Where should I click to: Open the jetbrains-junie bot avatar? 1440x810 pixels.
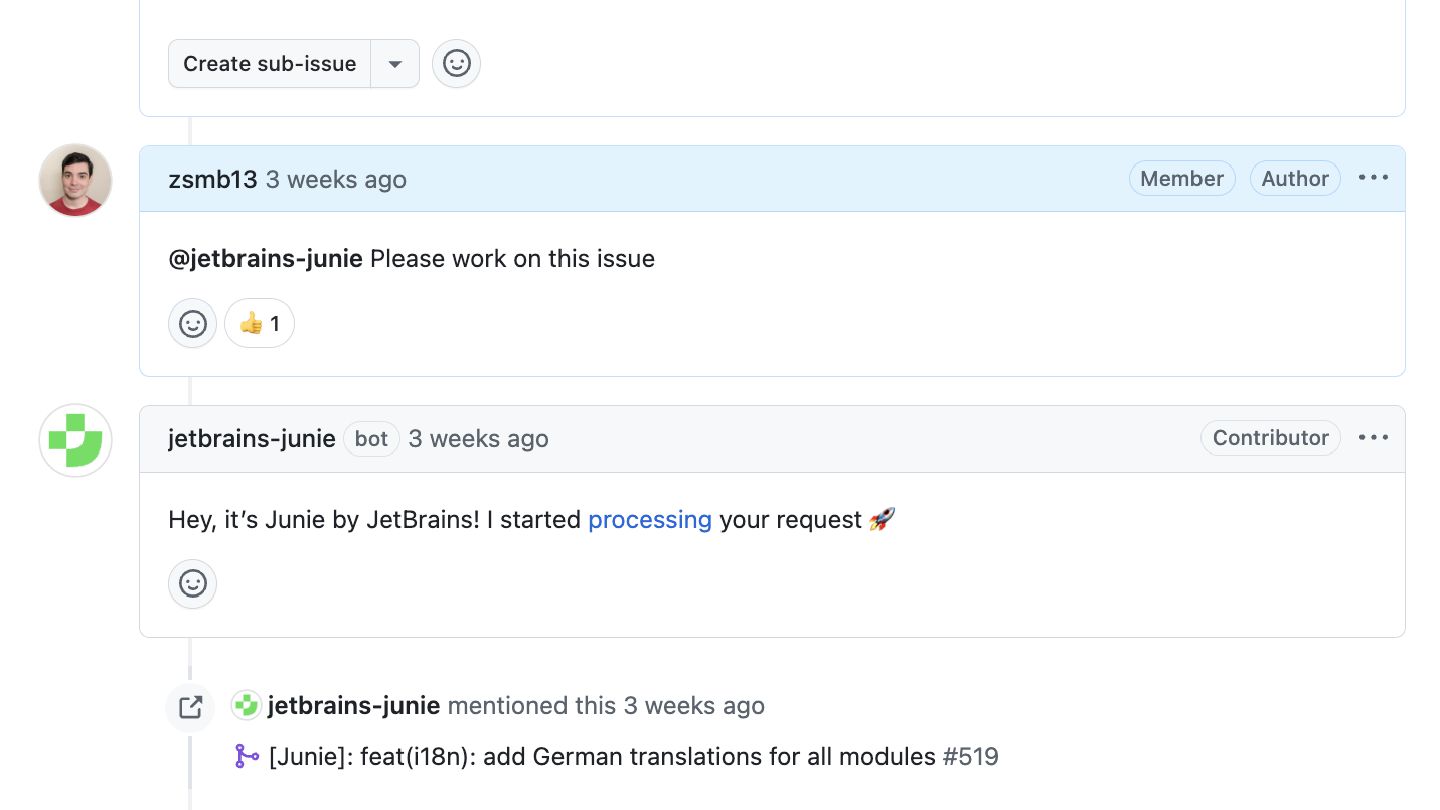pos(75,440)
